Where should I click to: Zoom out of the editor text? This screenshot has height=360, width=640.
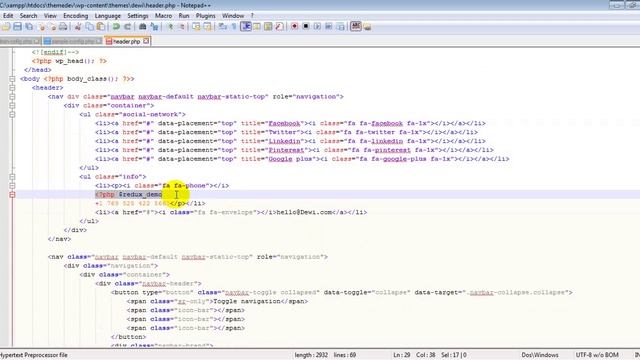(x=182, y=27)
